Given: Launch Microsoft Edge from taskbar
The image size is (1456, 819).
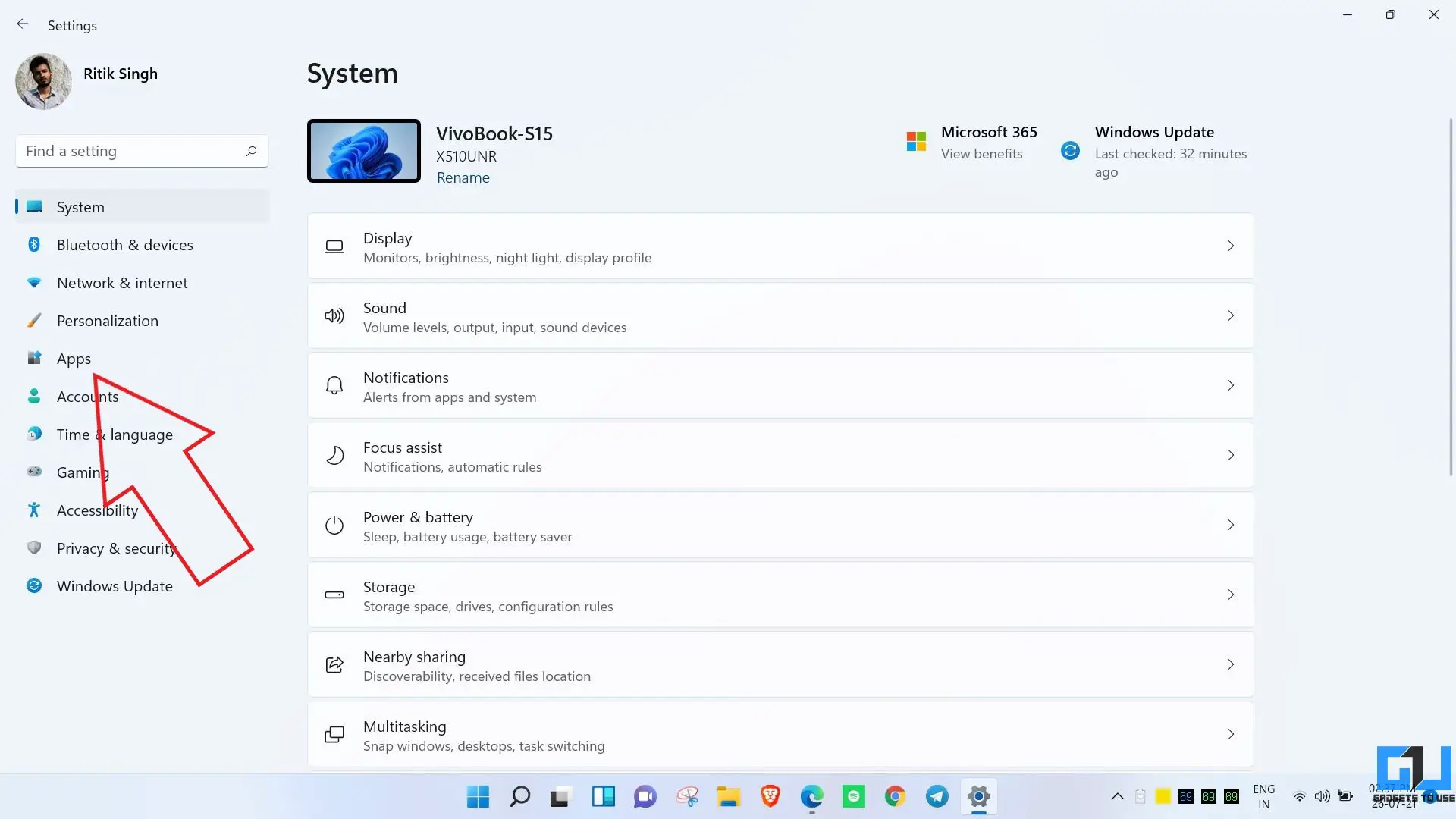Looking at the screenshot, I should [x=812, y=796].
